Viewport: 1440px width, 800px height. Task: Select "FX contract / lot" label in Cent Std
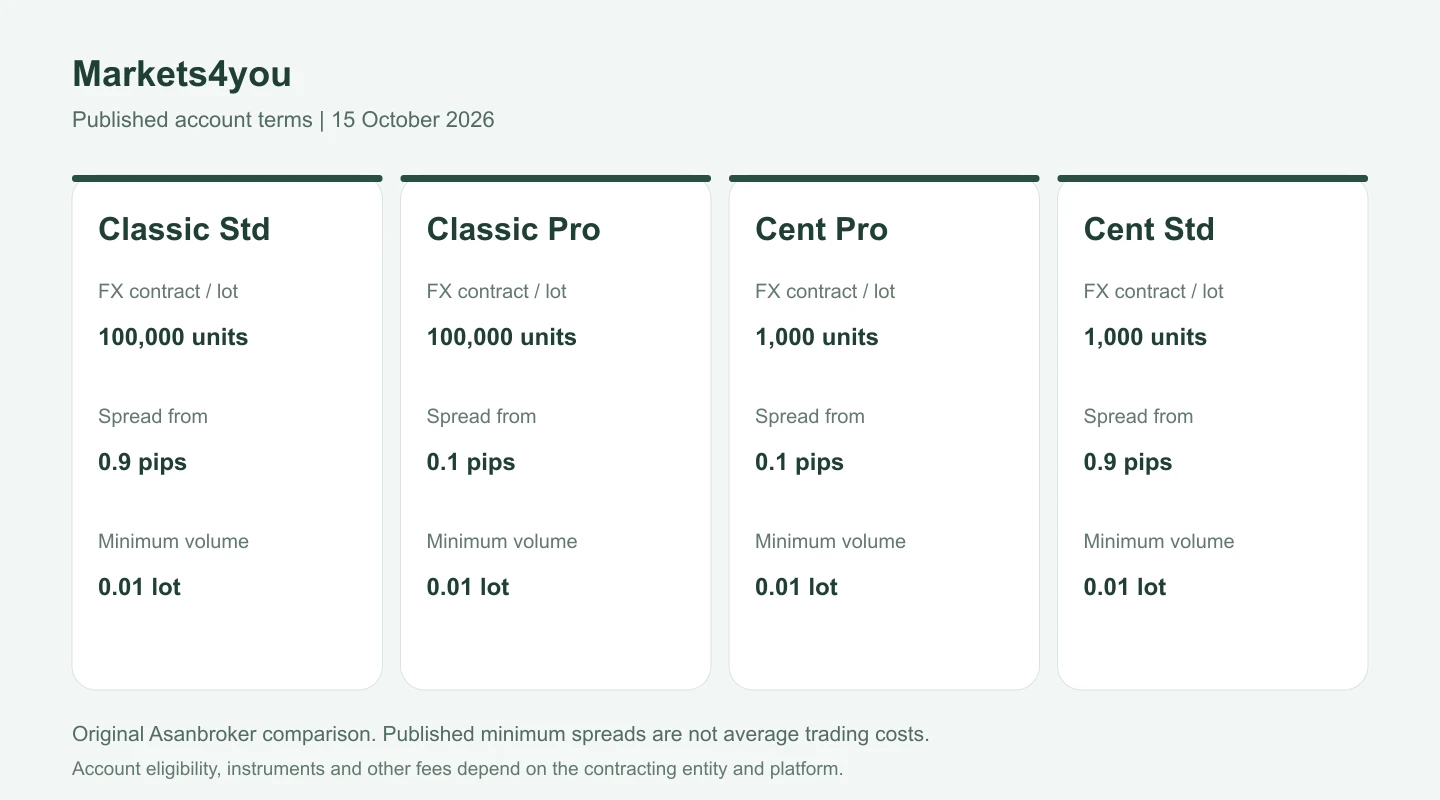[x=1153, y=292]
